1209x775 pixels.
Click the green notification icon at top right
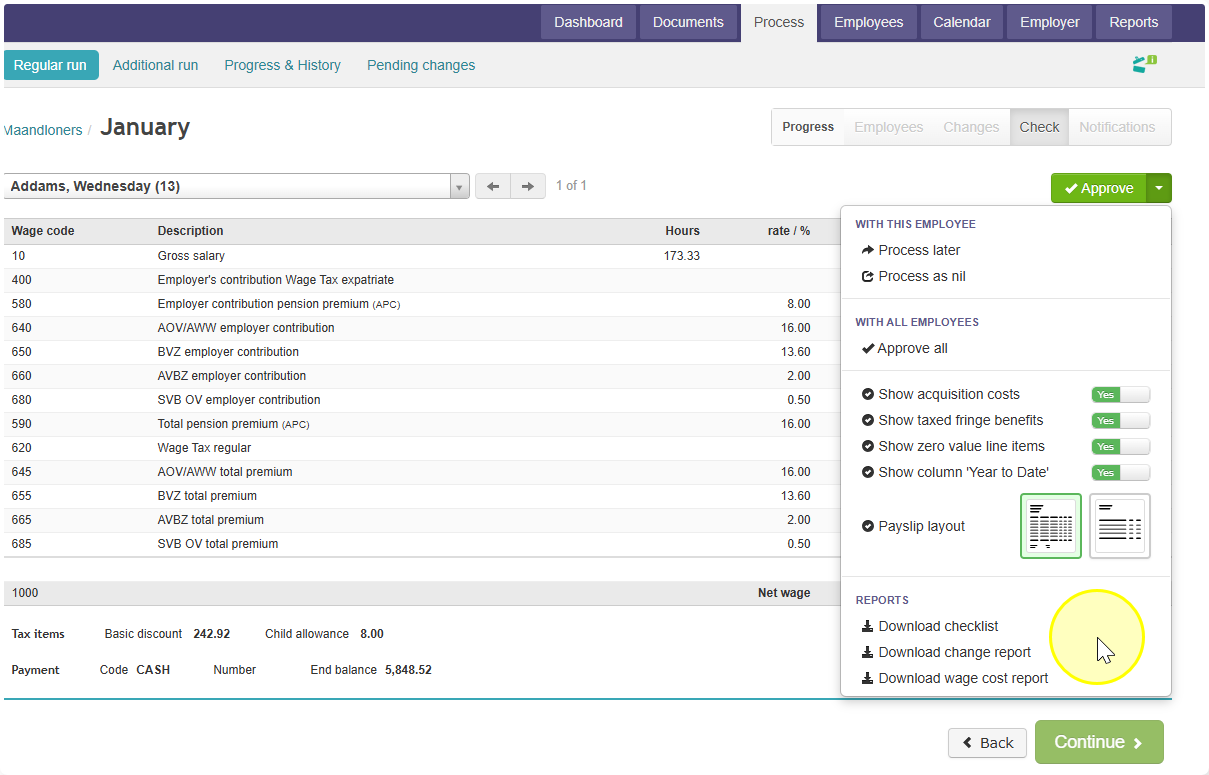pyautogui.click(x=1144, y=65)
